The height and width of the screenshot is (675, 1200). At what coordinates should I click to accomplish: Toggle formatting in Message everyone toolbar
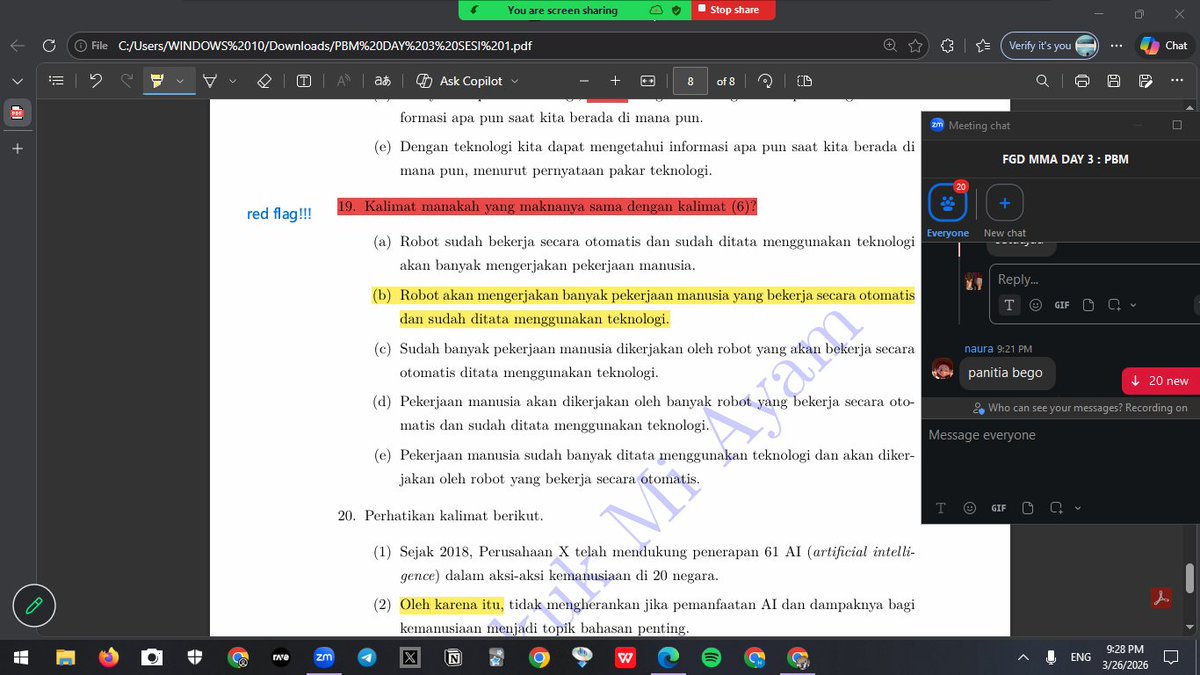(941, 508)
